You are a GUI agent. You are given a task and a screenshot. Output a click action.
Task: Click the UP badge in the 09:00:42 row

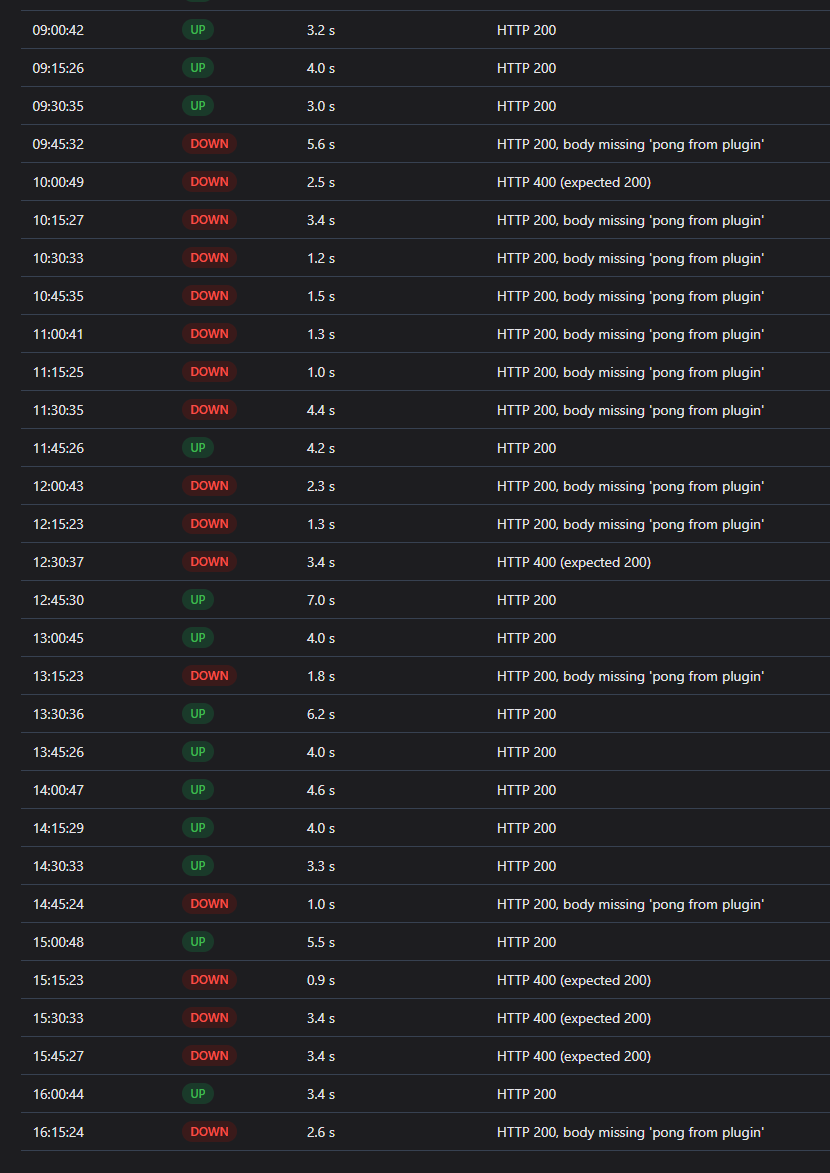[197, 30]
